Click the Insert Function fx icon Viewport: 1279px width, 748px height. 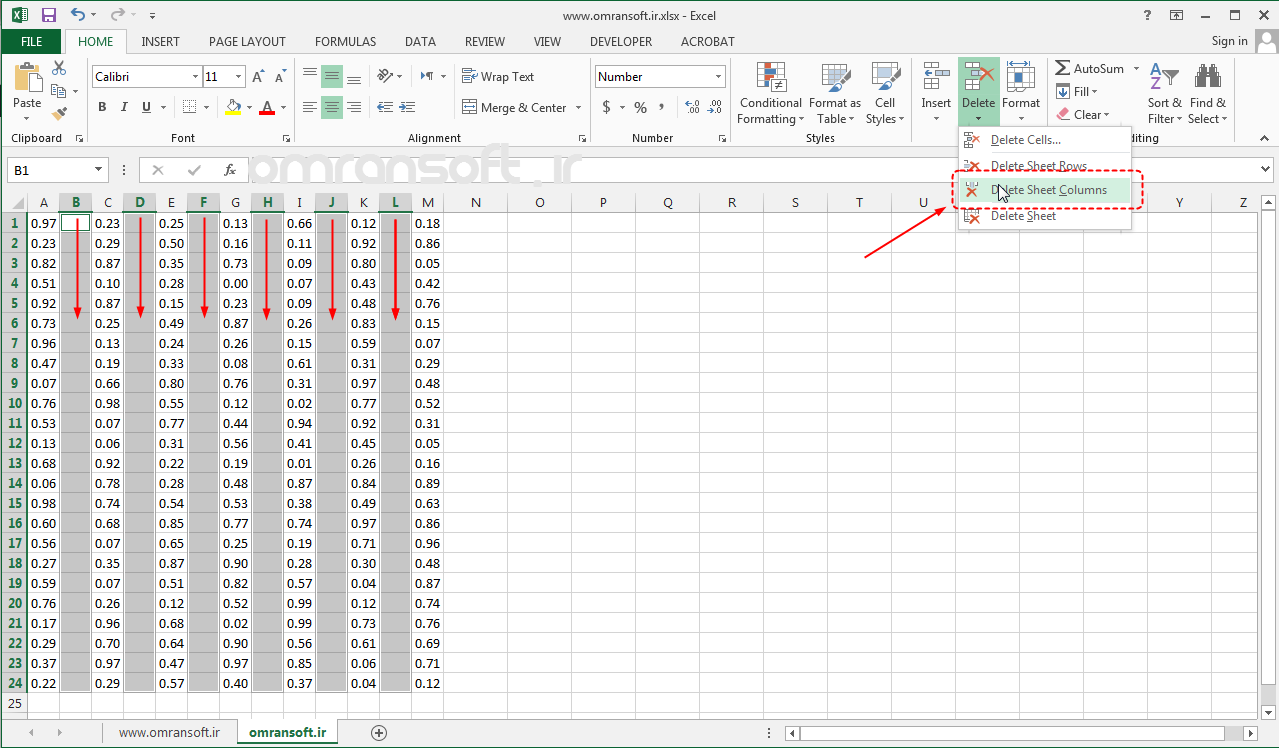(229, 170)
